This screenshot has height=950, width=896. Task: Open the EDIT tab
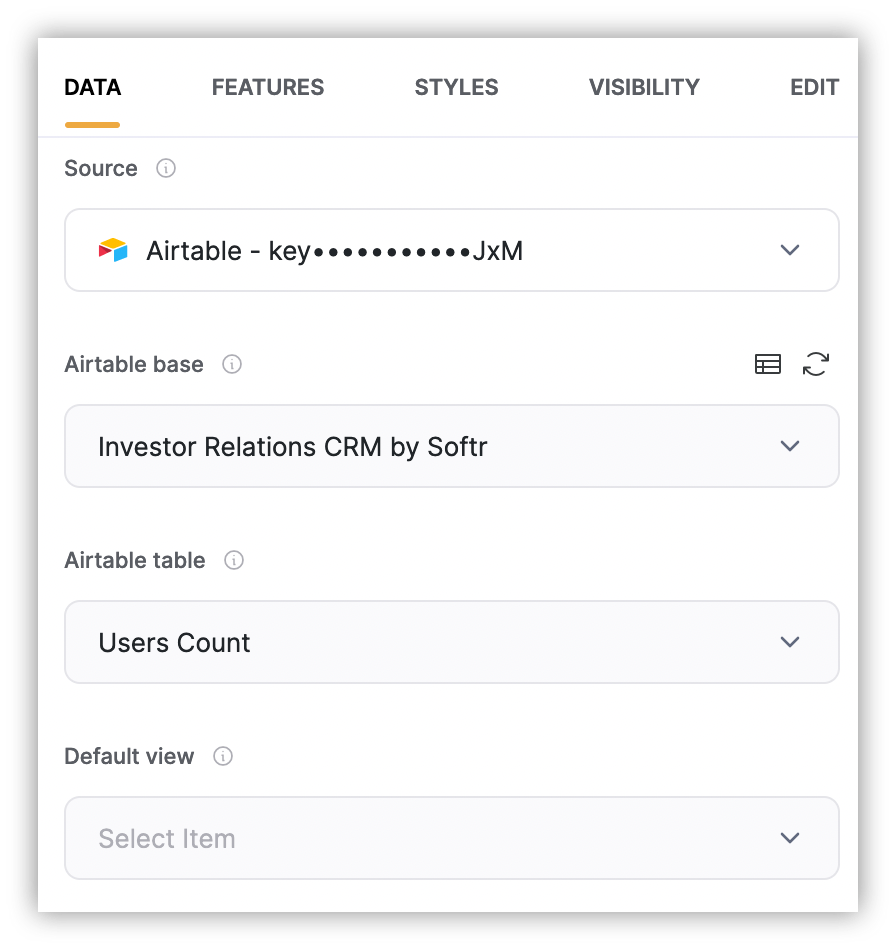[x=814, y=87]
